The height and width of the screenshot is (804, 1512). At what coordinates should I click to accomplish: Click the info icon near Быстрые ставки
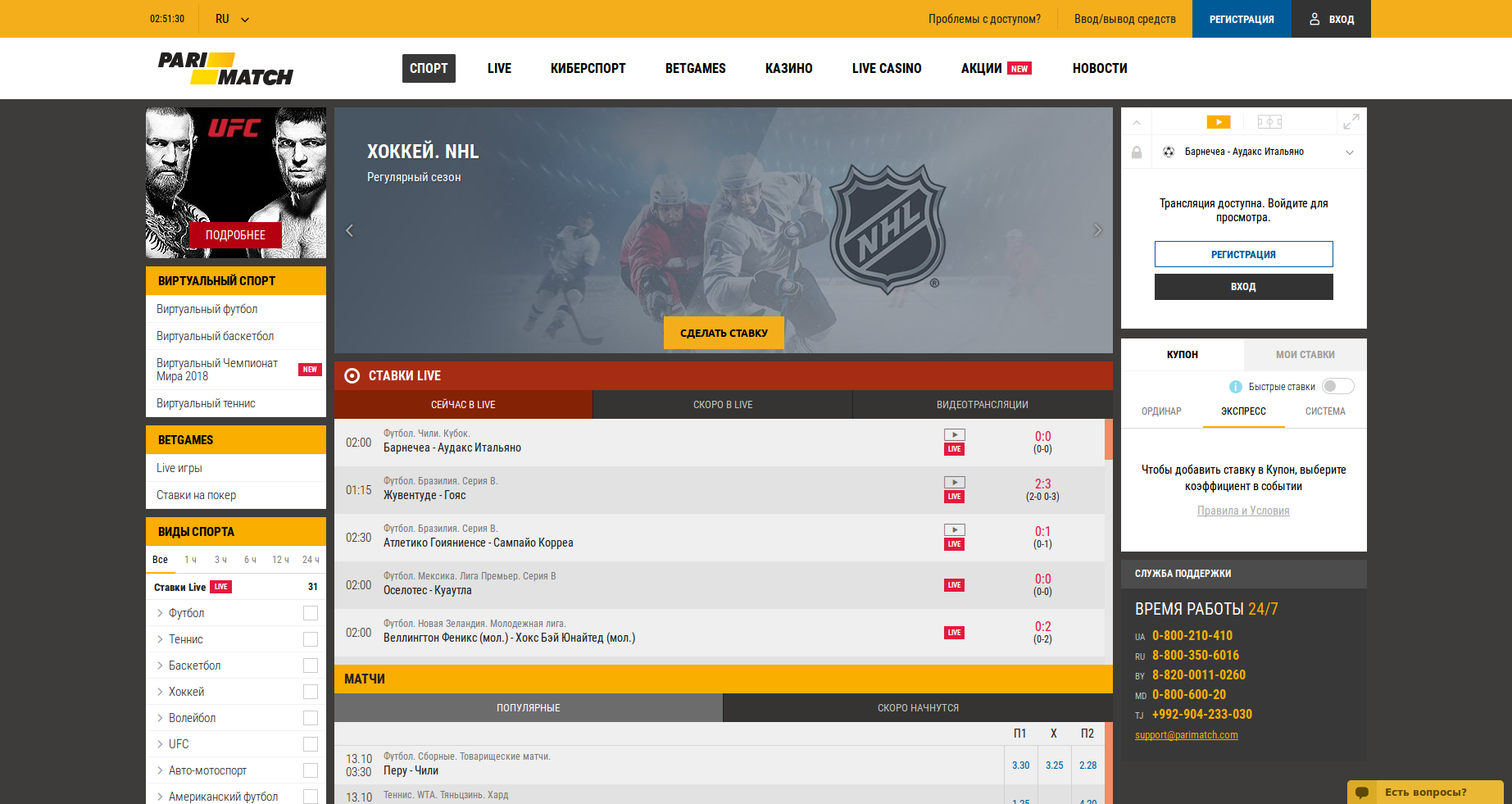click(x=1236, y=387)
